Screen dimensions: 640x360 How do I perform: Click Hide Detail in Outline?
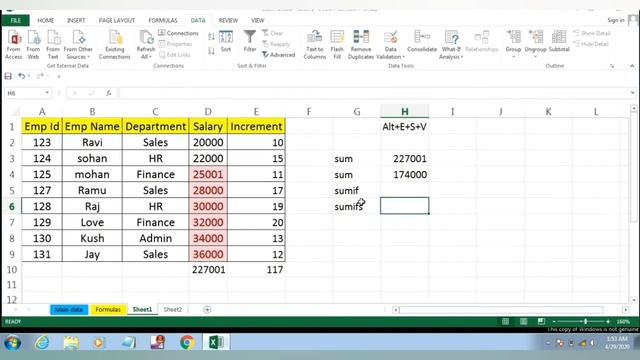[591, 44]
